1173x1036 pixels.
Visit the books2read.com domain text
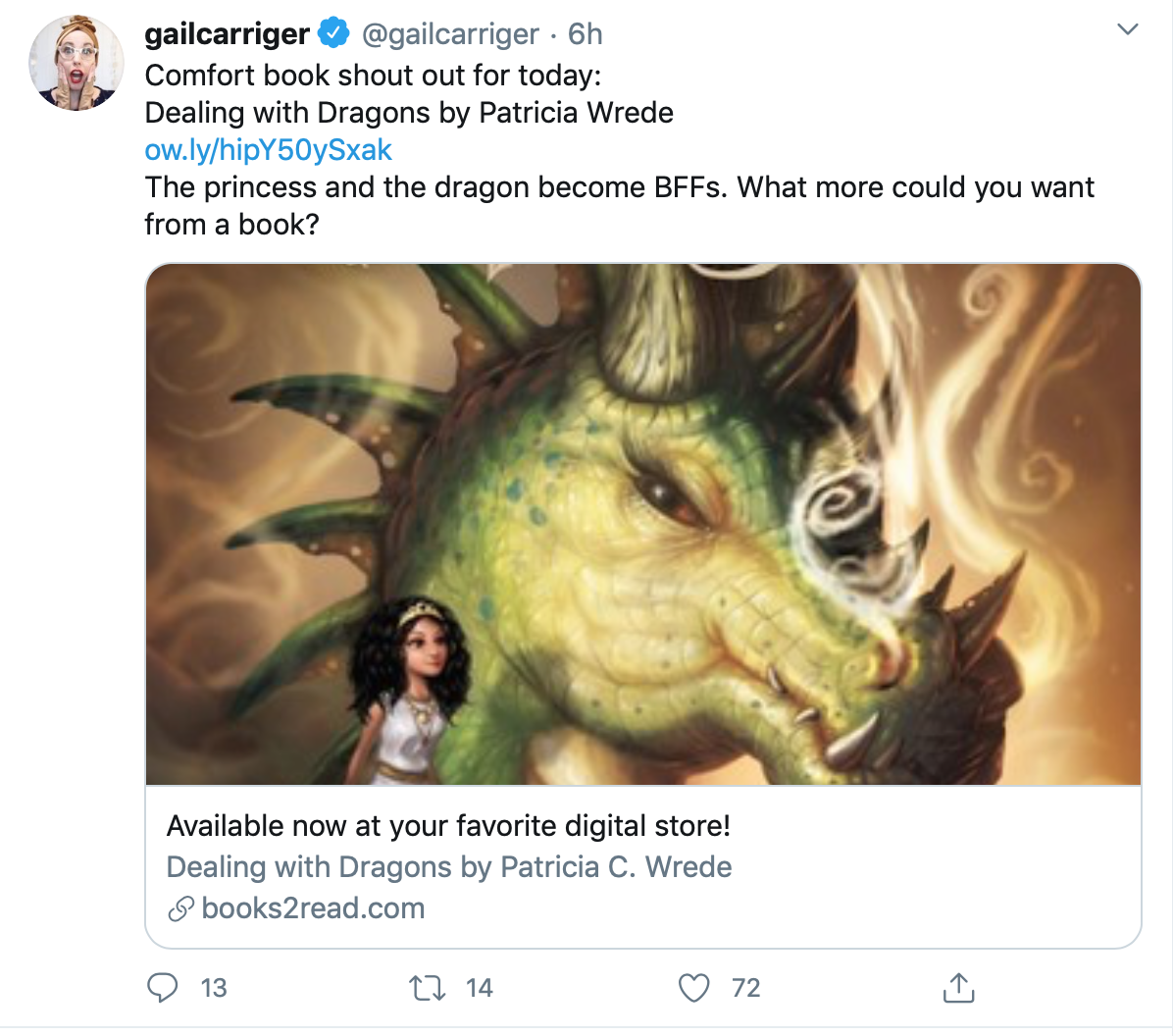point(313,908)
